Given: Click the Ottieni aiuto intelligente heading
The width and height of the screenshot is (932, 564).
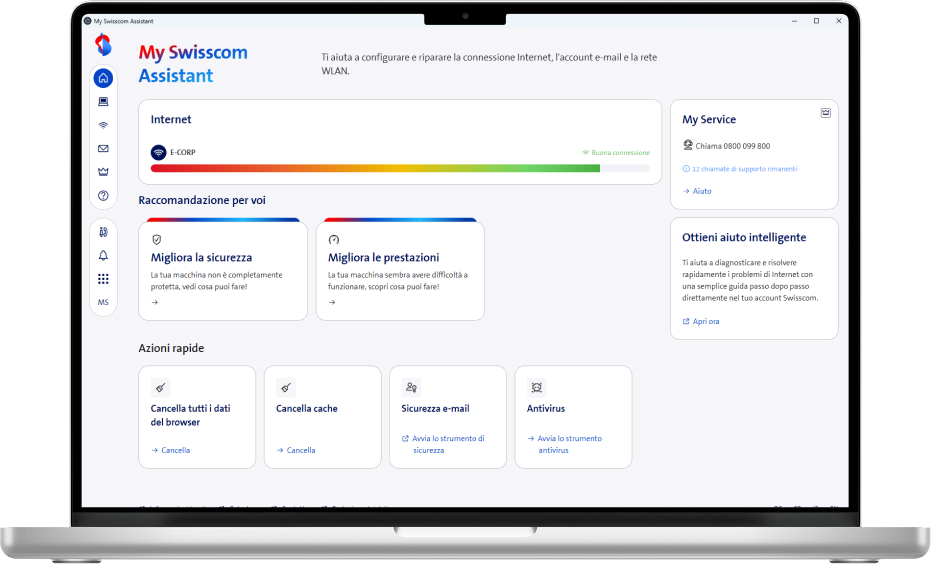Looking at the screenshot, I should point(744,238).
